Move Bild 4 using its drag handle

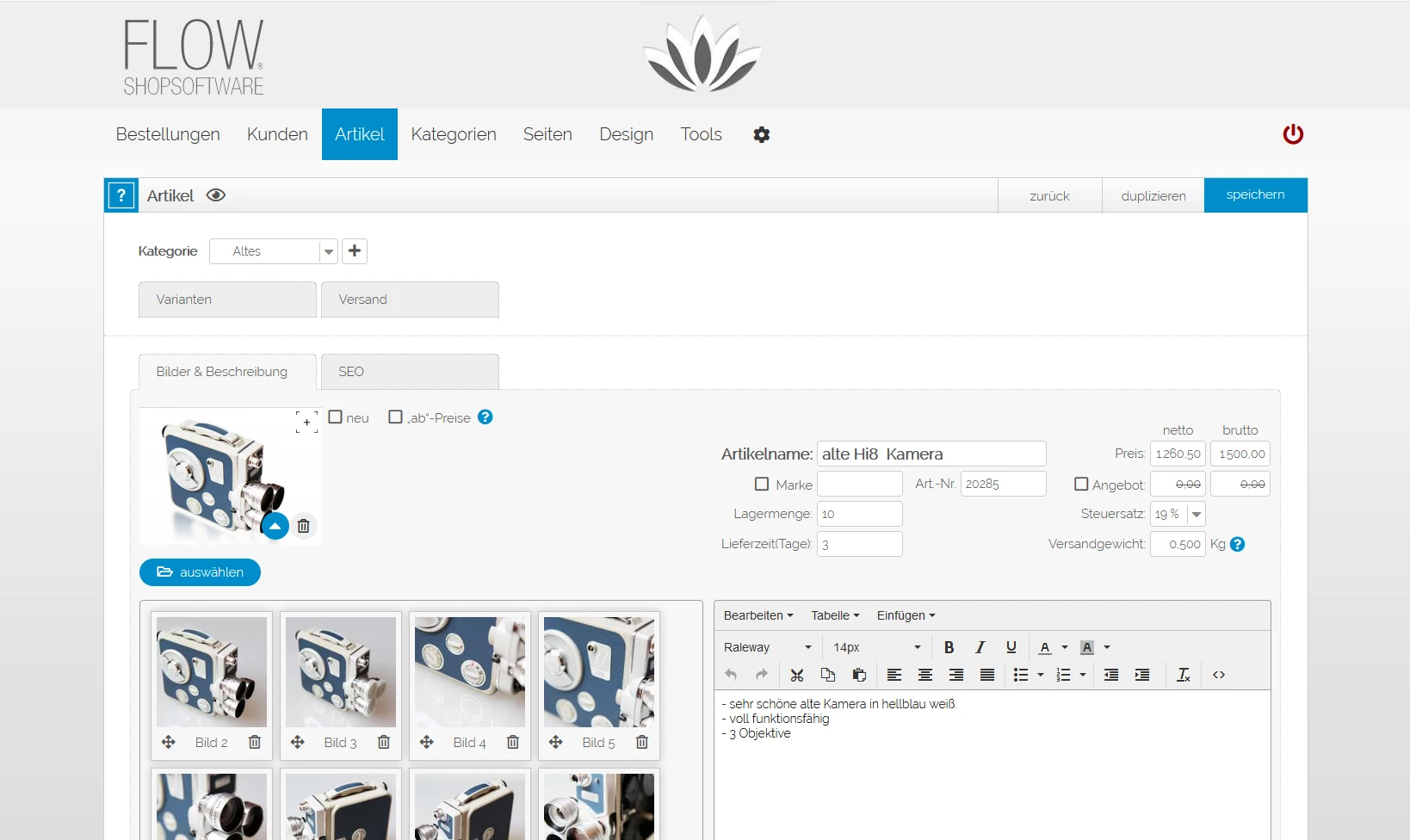(427, 742)
